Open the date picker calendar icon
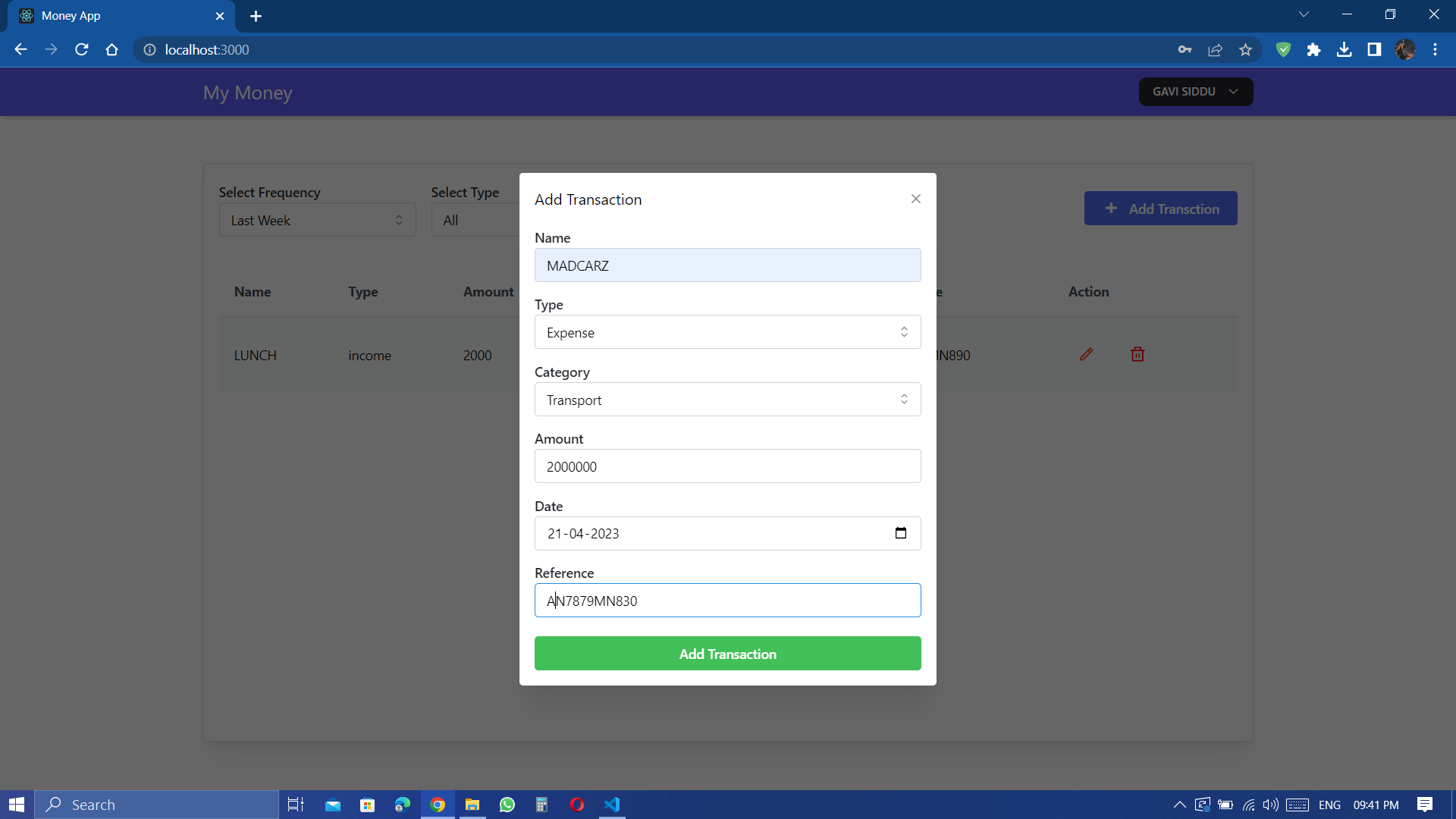Viewport: 1456px width, 819px height. 901,533
